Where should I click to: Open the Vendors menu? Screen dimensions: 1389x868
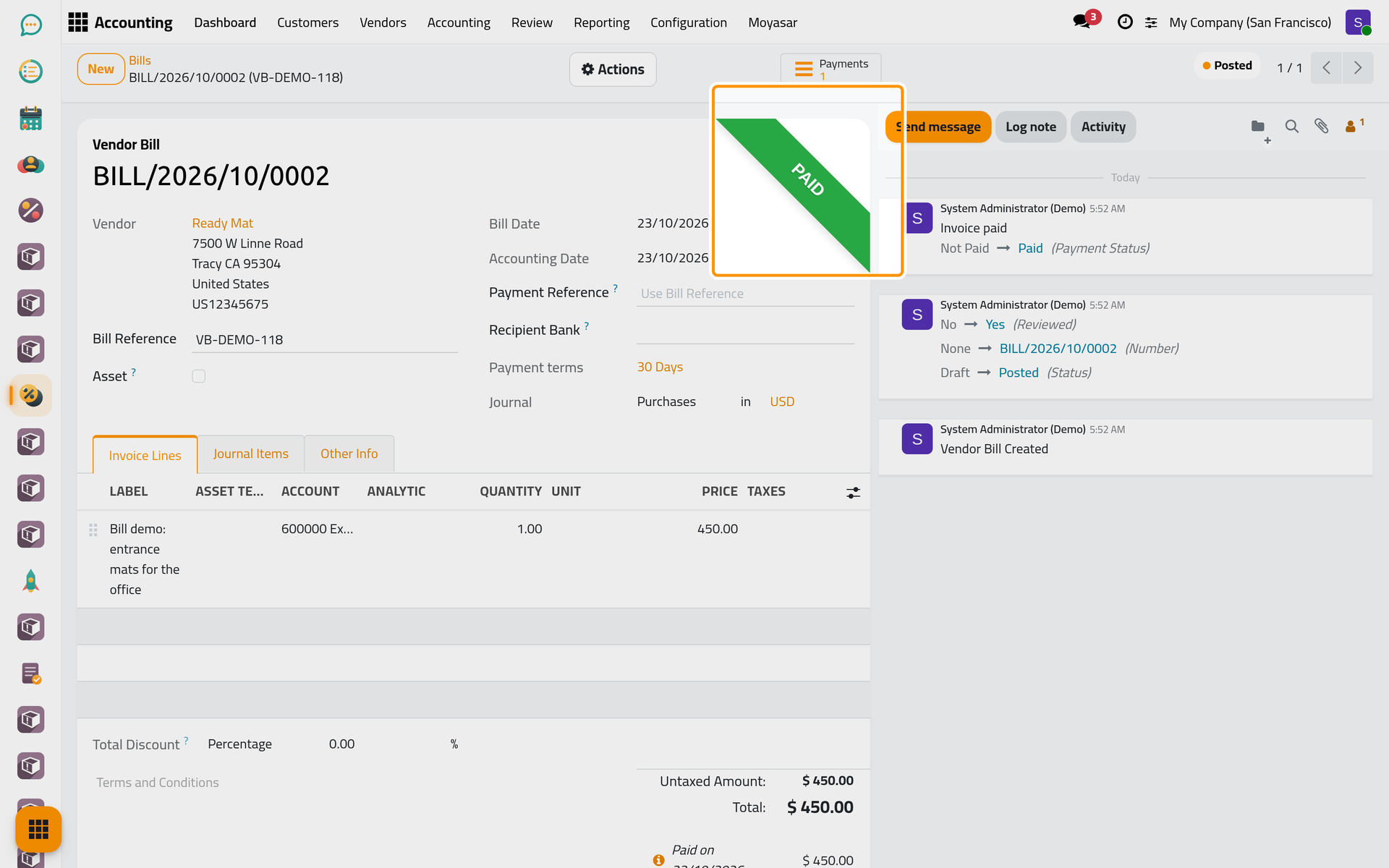(383, 22)
